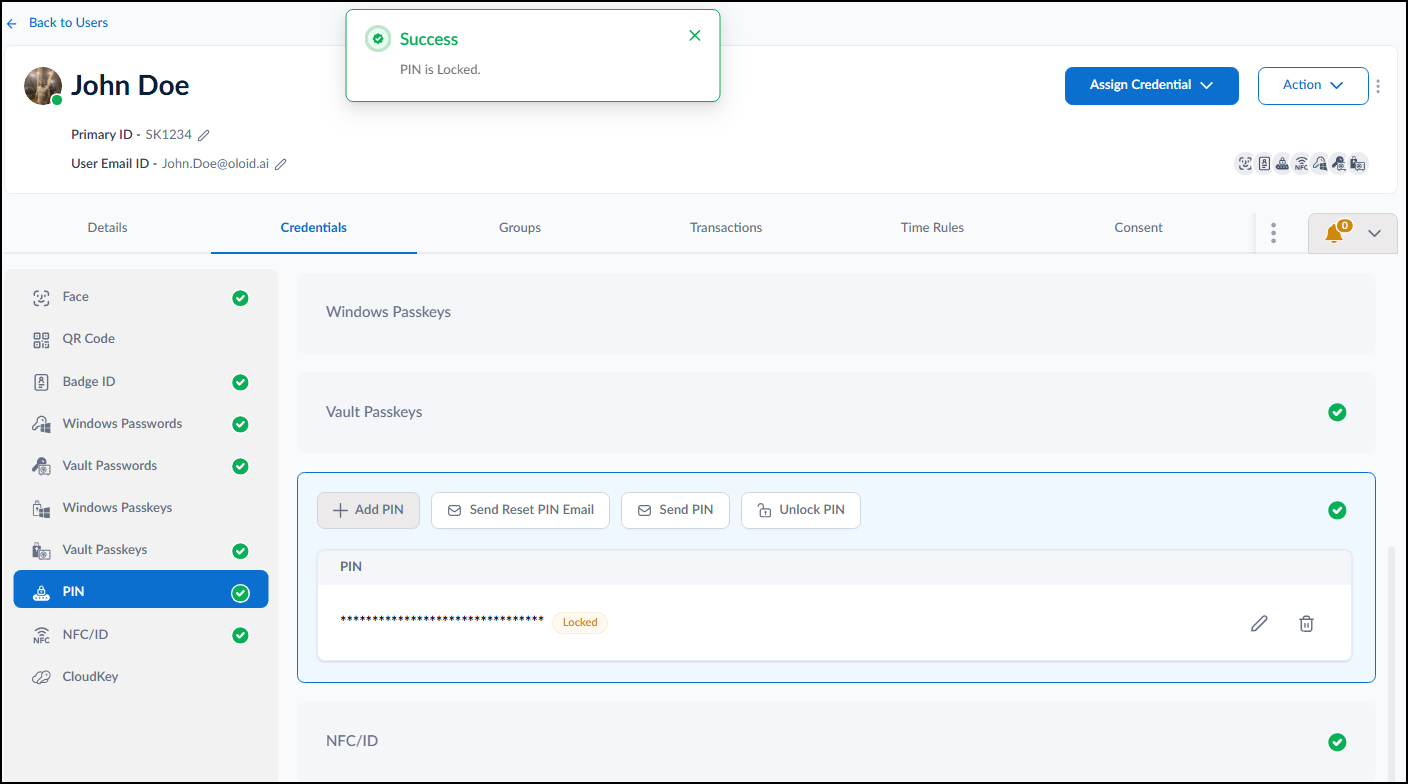Image resolution: width=1408 pixels, height=784 pixels.
Task: Open the Assign Credential dropdown
Action: (x=1151, y=85)
